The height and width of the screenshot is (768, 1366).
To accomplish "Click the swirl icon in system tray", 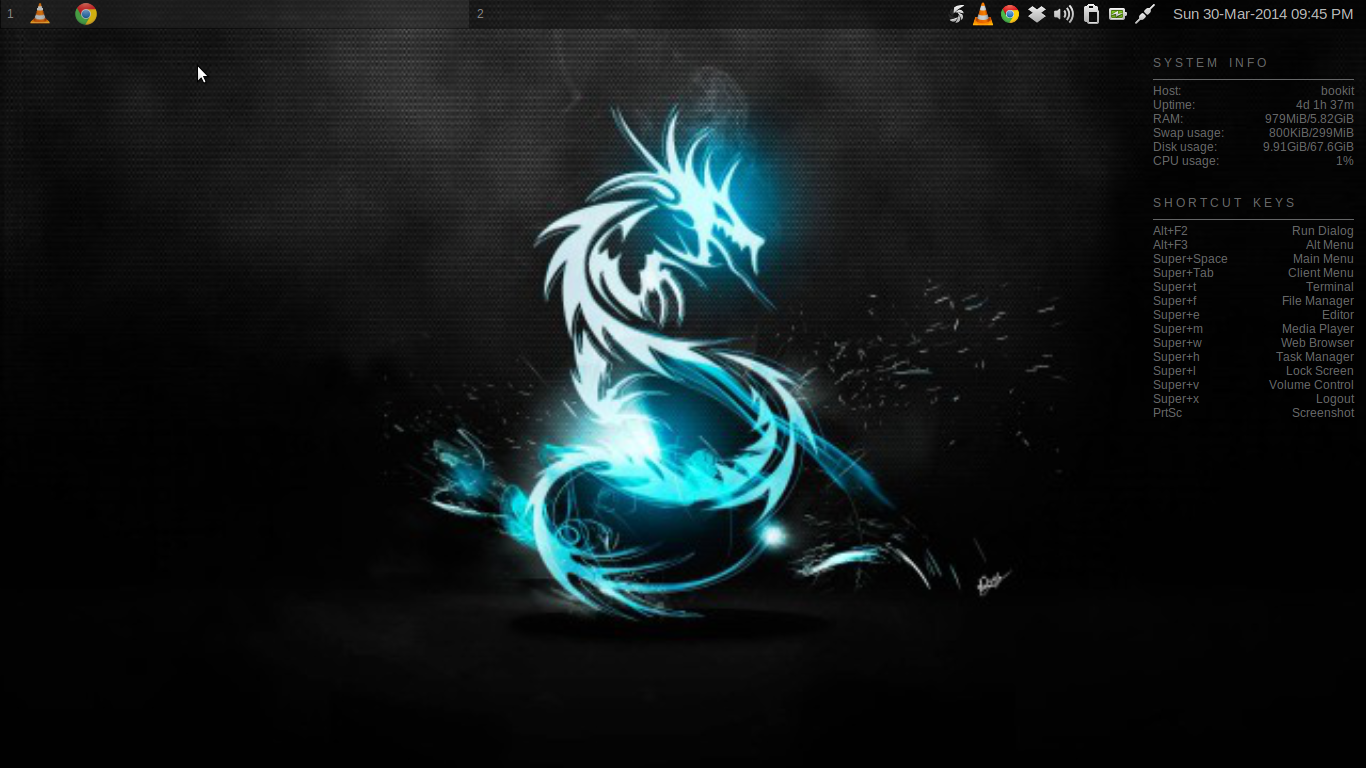I will (957, 14).
